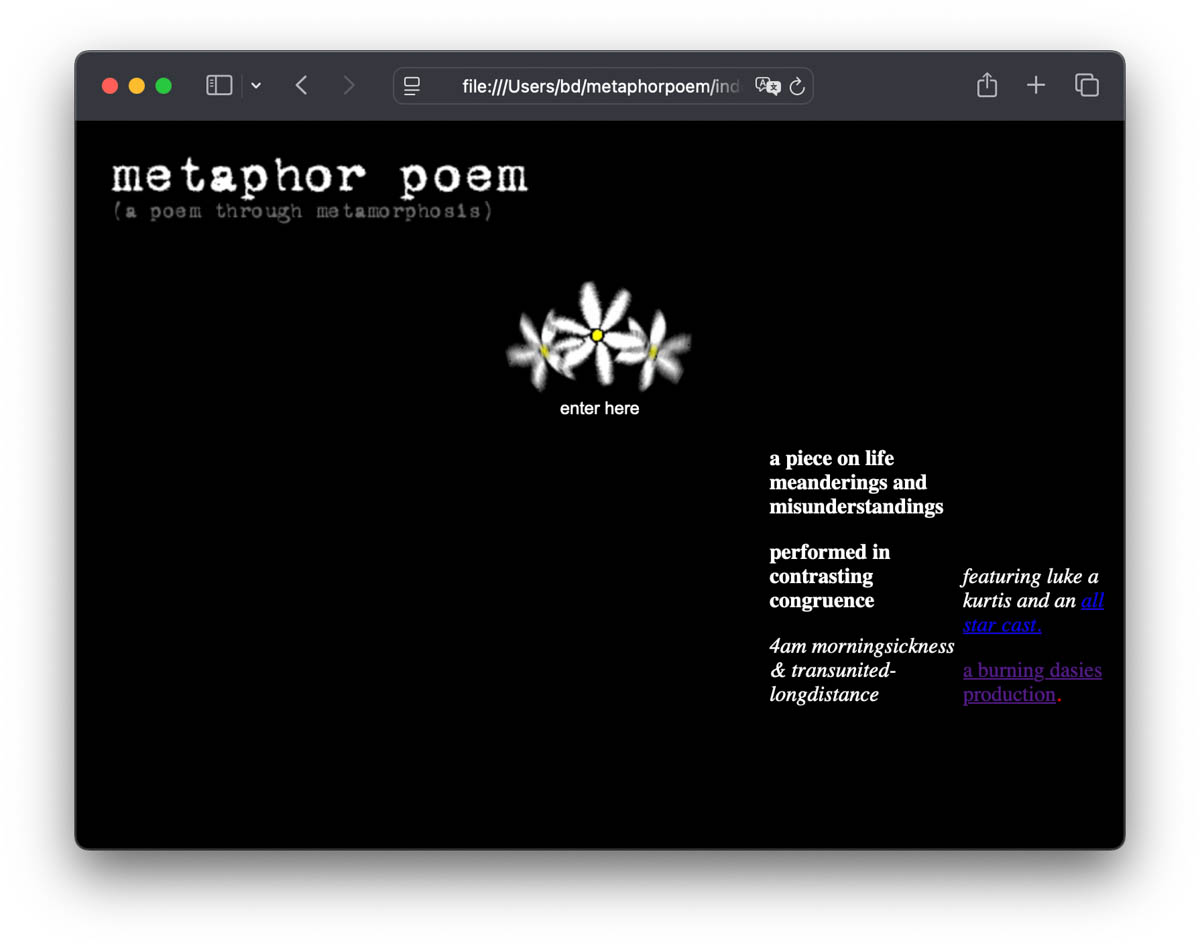Screen dimensions: 1200x949
Task: Toggle the Safari sidebar panel icon
Action: pos(219,86)
